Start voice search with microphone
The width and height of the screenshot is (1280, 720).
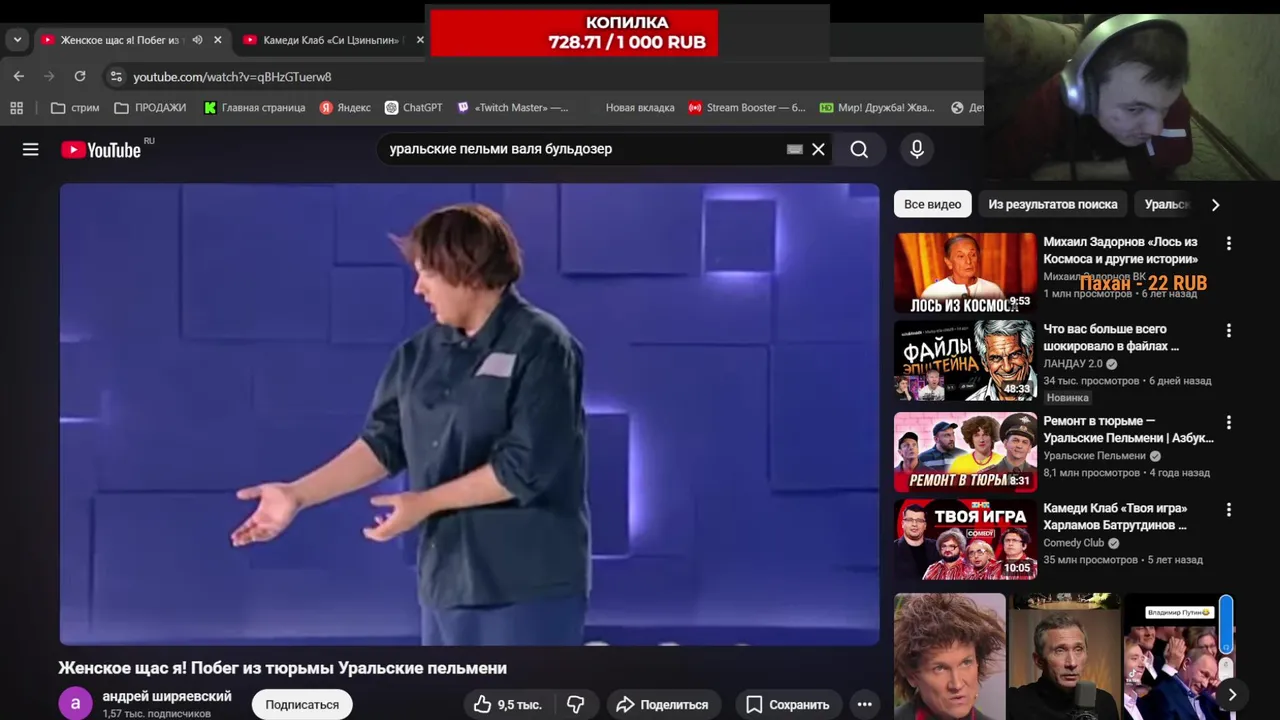pos(917,149)
